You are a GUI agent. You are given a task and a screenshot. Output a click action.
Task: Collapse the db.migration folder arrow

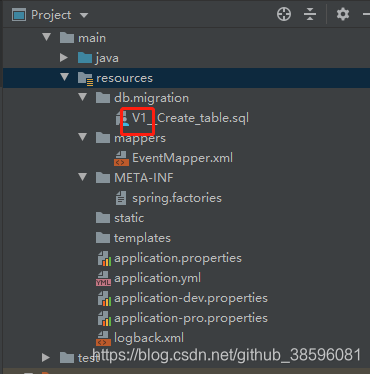82,97
